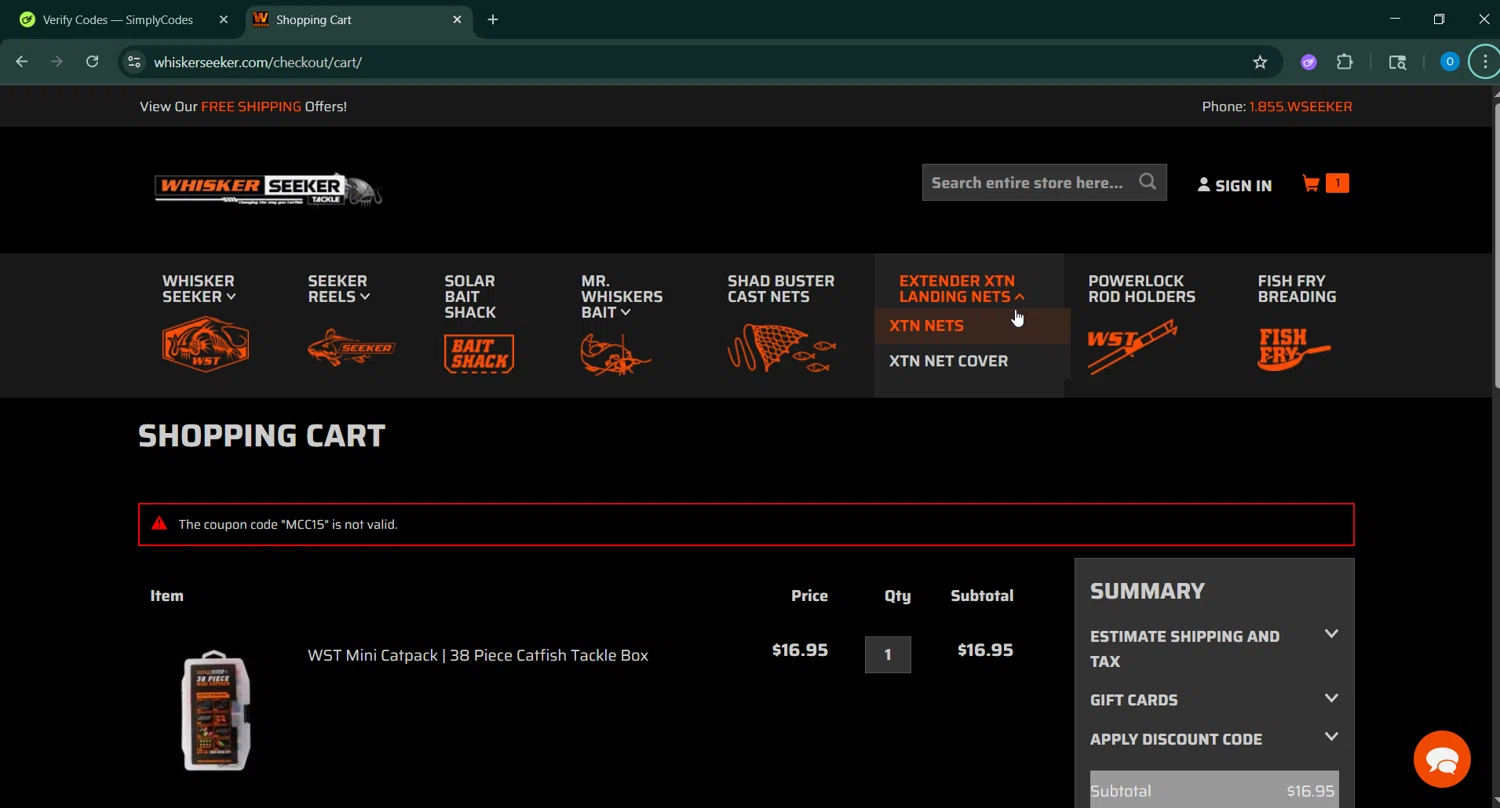
Task: Click the SIGN IN link
Action: 1234,185
